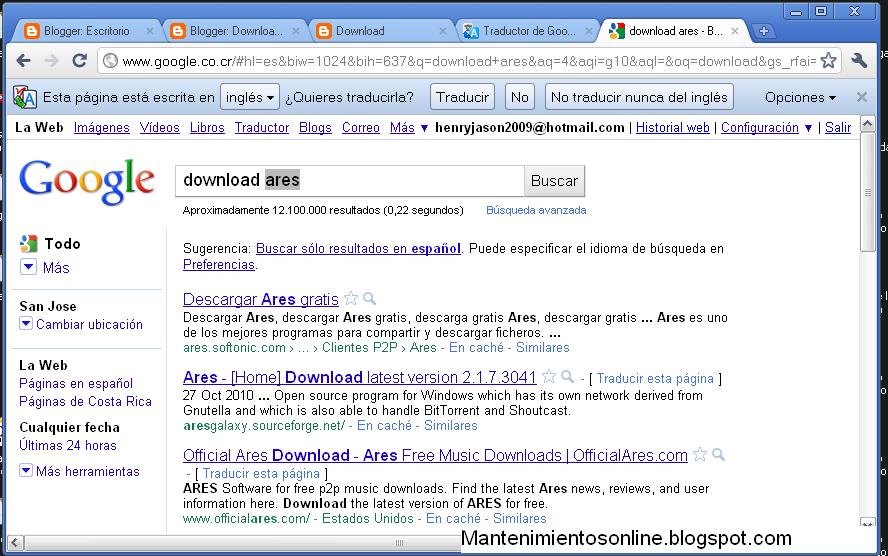Click the Google logo

click(87, 181)
